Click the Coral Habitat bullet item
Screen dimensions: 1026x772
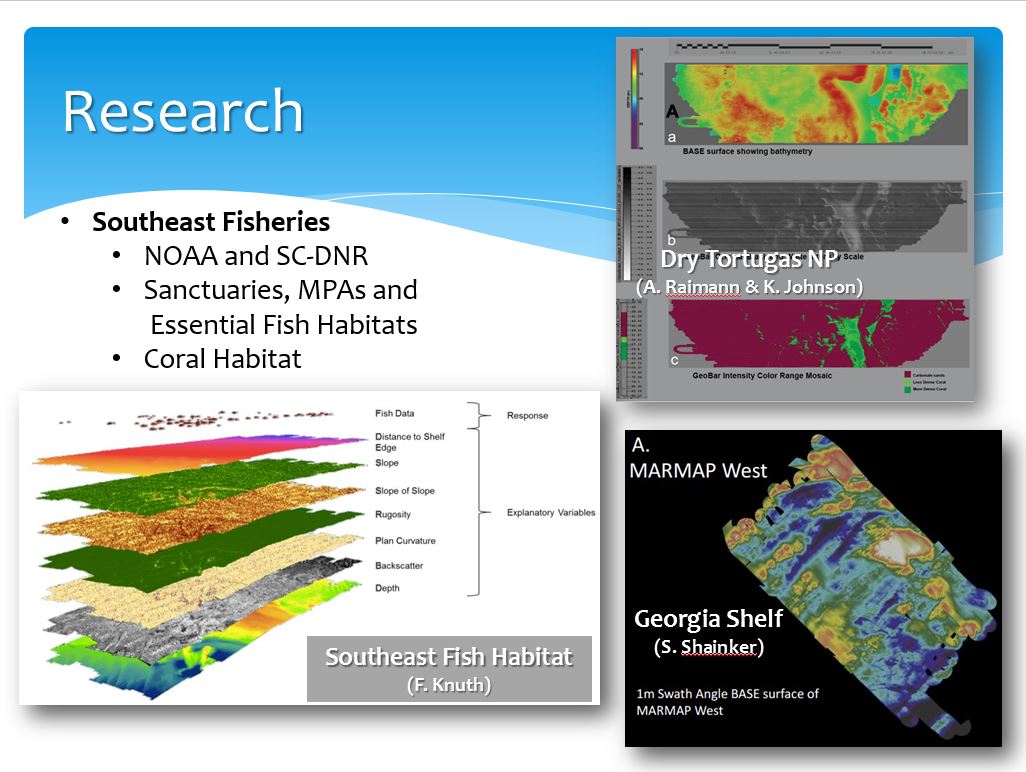tap(222, 358)
